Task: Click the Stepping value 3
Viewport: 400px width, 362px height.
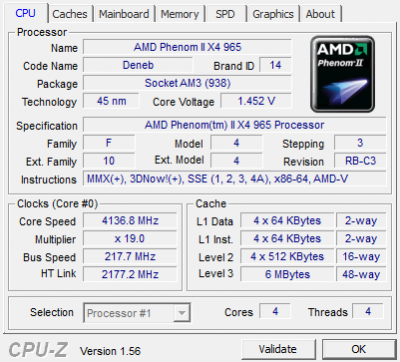Action: [x=360, y=143]
